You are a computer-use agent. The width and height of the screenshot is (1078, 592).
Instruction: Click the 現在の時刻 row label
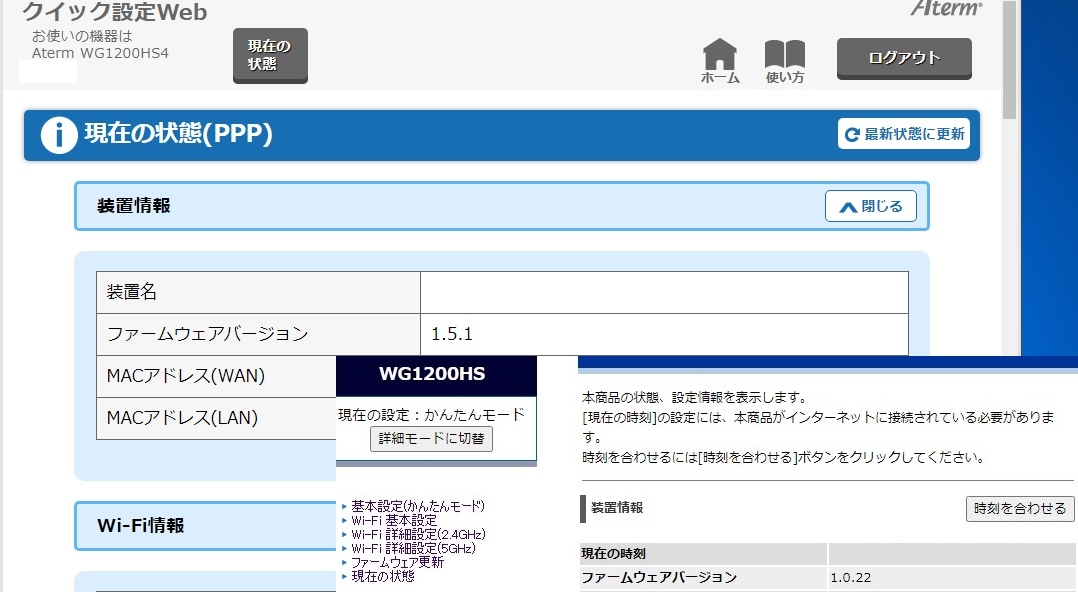[613, 553]
